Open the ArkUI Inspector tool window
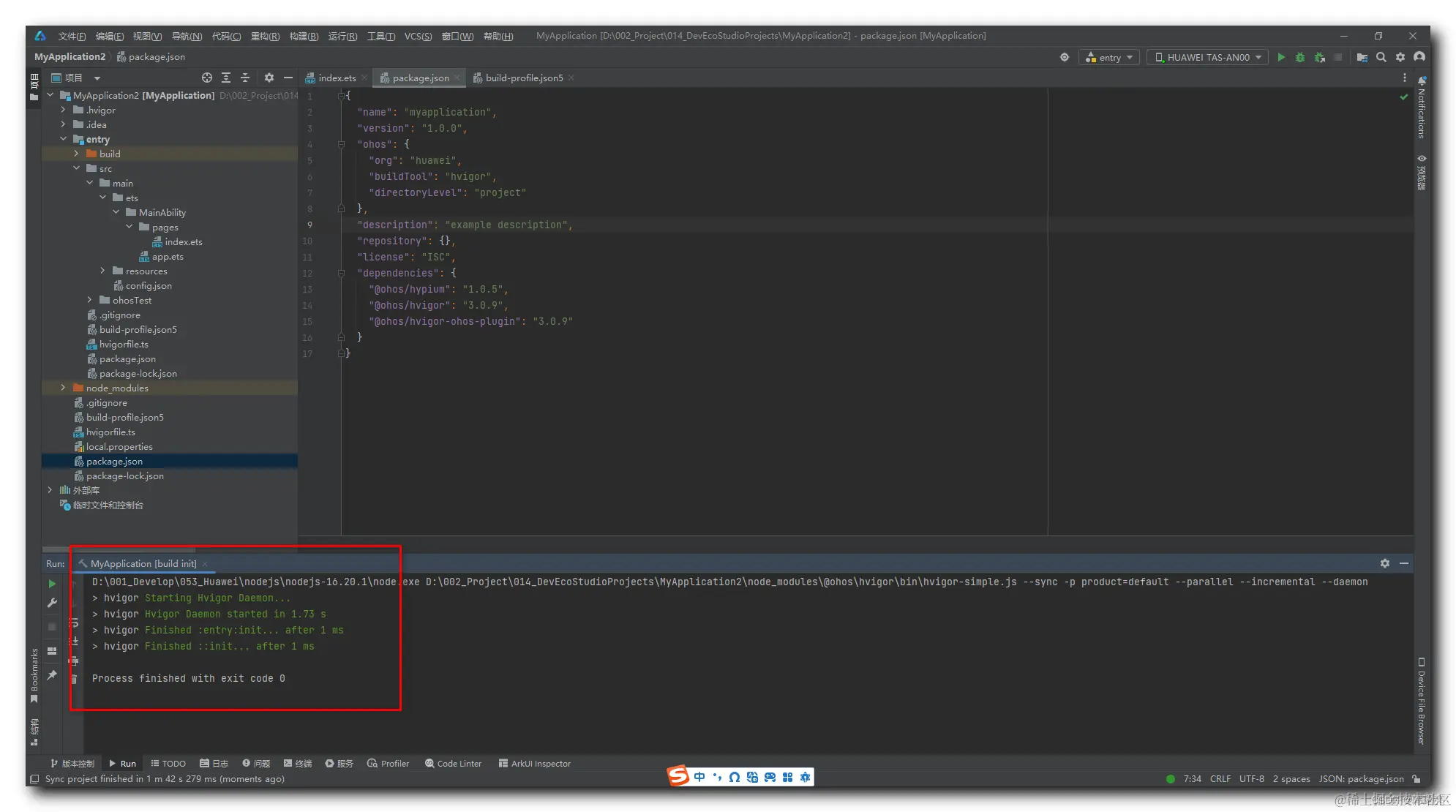Image resolution: width=1456 pixels, height=812 pixels. (534, 763)
